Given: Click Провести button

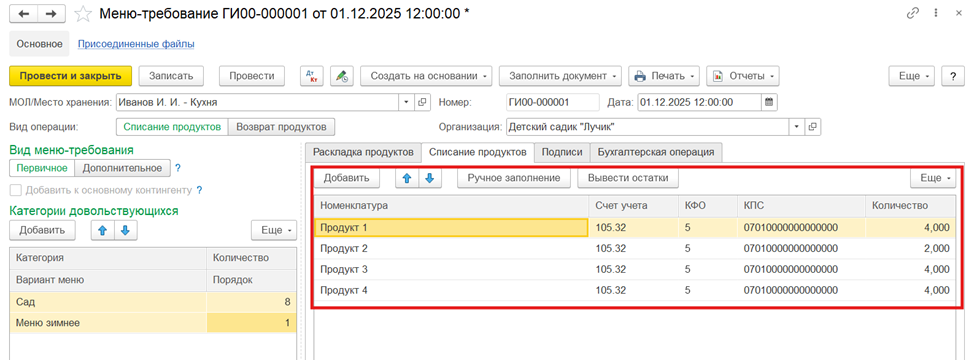Looking at the screenshot, I should pyautogui.click(x=252, y=76).
